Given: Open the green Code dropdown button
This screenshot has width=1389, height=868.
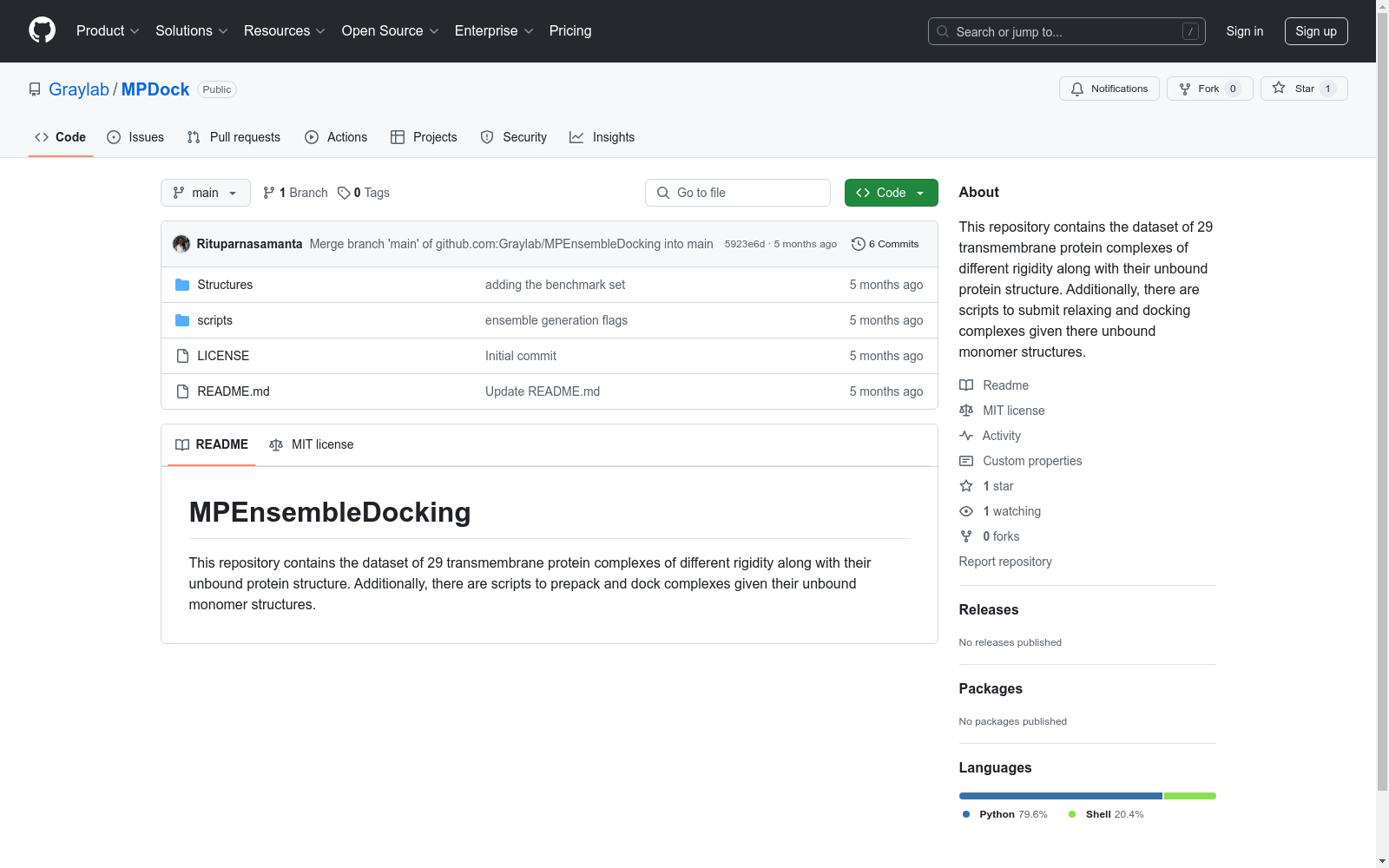Looking at the screenshot, I should click(x=891, y=193).
